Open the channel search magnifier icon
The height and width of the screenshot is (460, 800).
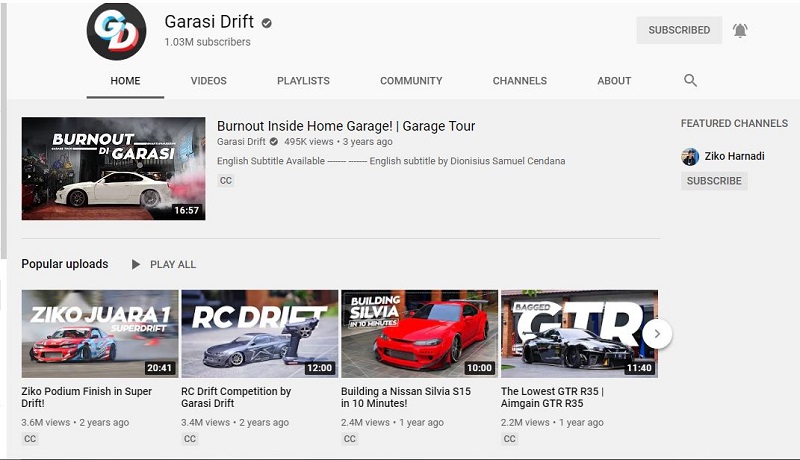[x=690, y=80]
